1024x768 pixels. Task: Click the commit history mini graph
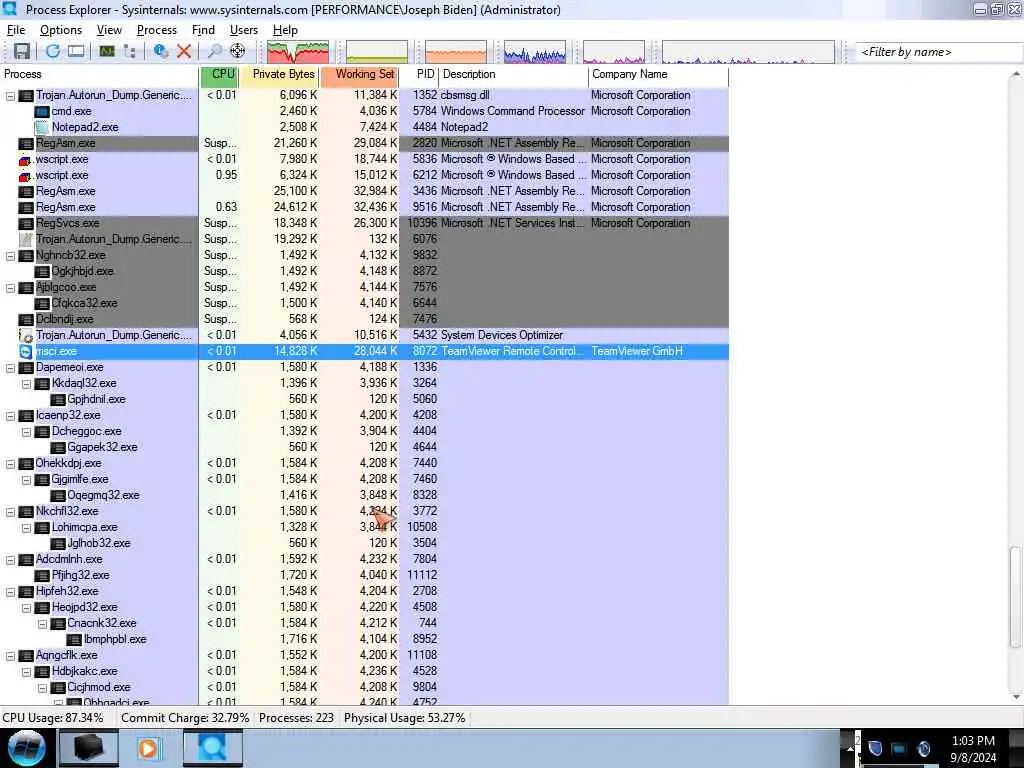(x=377, y=52)
